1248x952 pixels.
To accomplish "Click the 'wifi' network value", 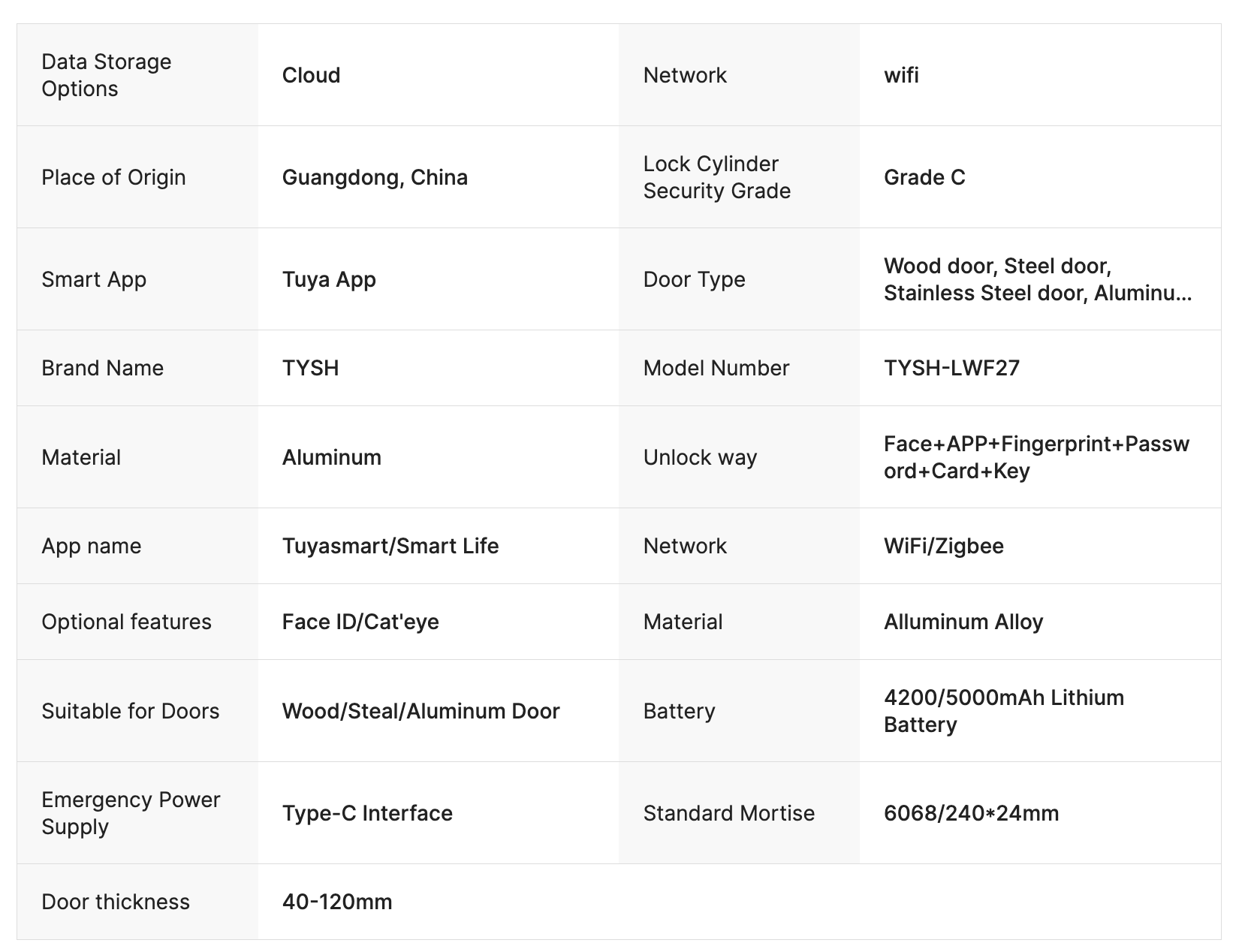I will [x=901, y=75].
